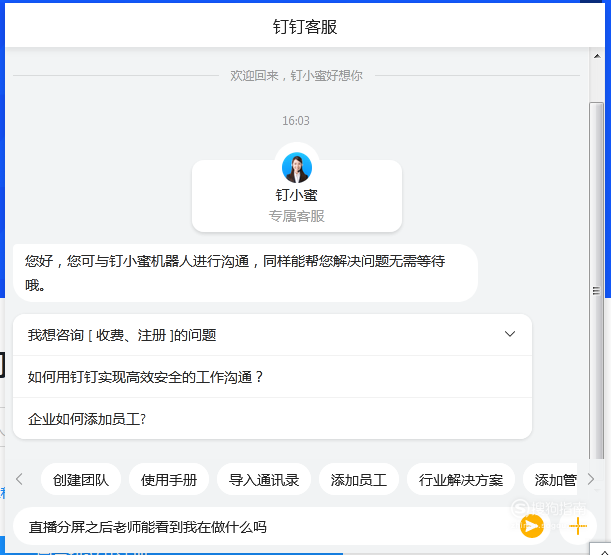Open the orange plus attachment button
611x555 pixels.
tap(578, 526)
